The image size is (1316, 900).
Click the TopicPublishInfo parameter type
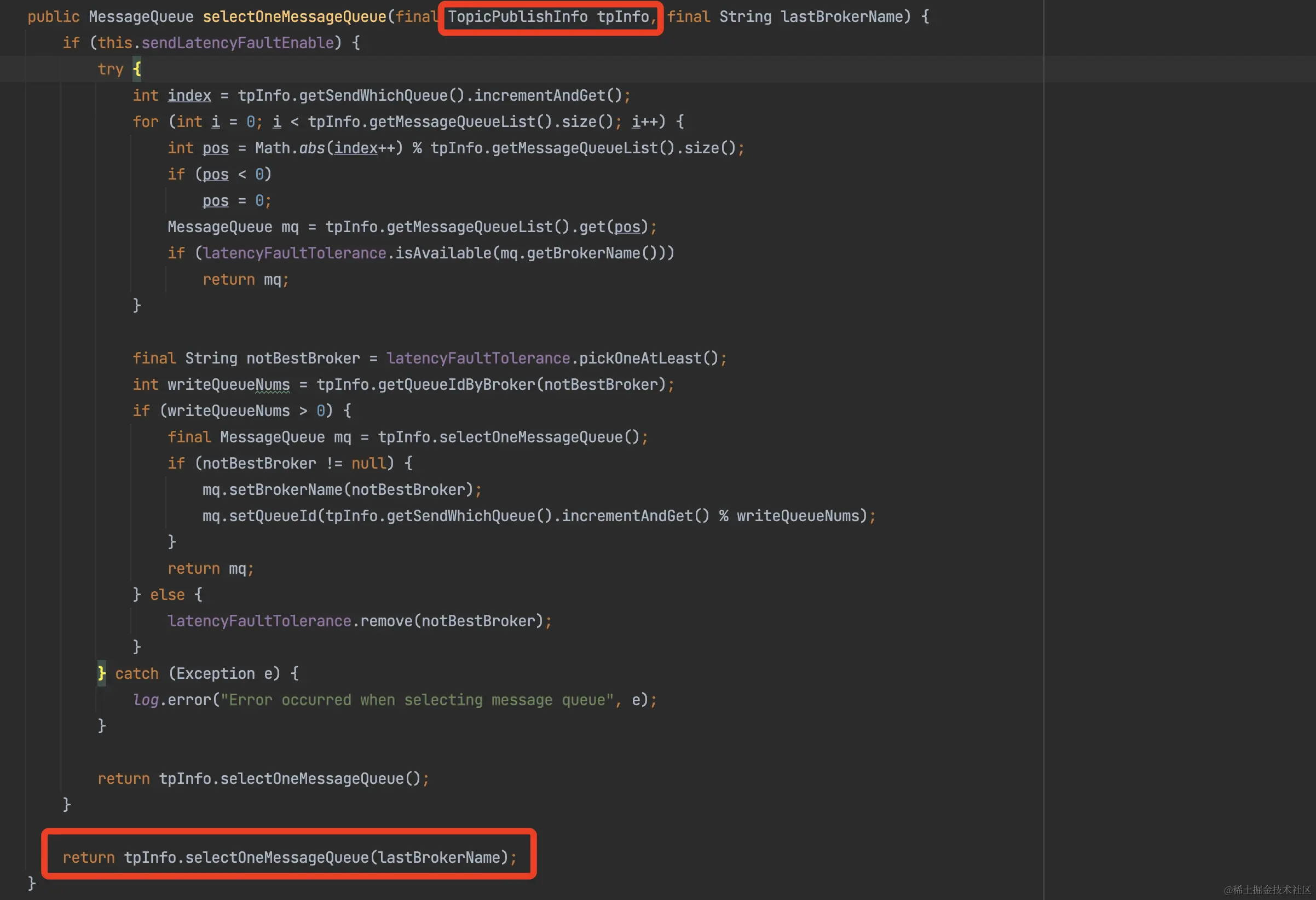[517, 17]
